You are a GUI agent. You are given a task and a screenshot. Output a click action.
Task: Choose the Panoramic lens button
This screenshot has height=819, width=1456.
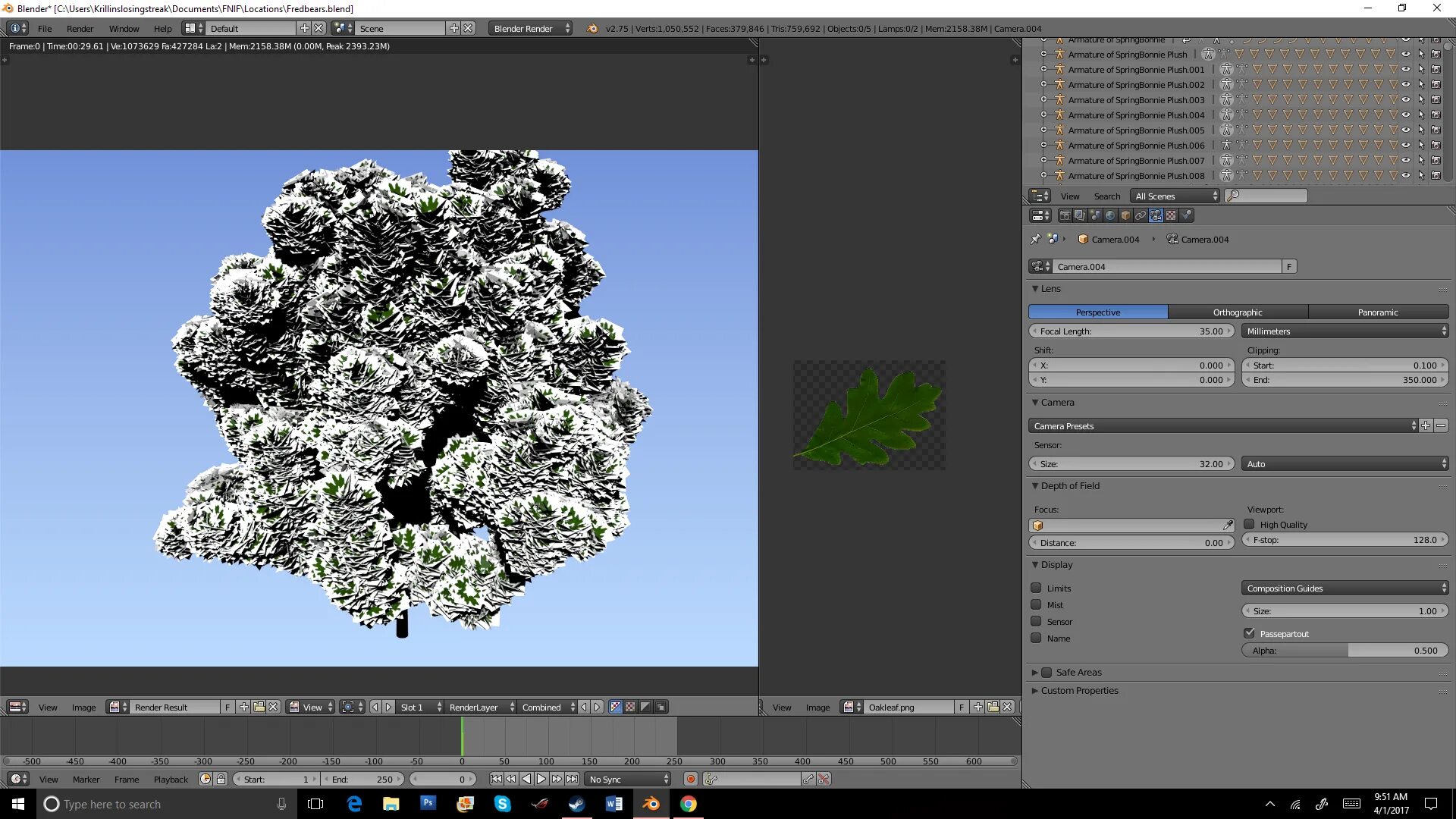click(1377, 312)
